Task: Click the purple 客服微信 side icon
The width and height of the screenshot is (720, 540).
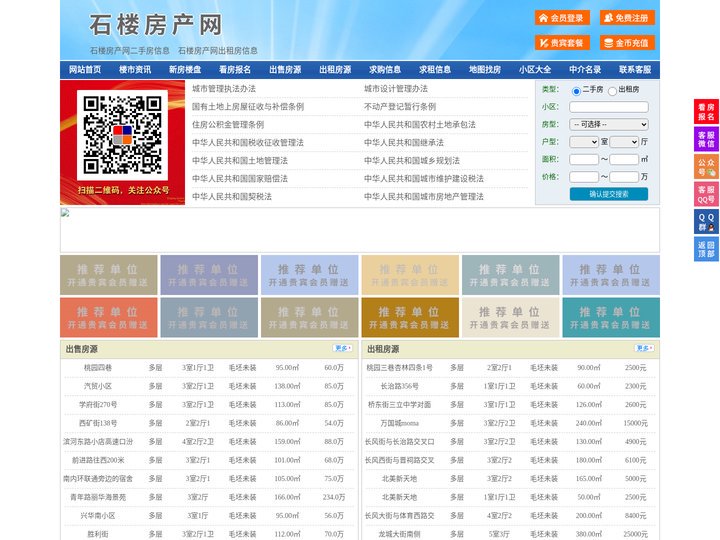Action: (706, 139)
